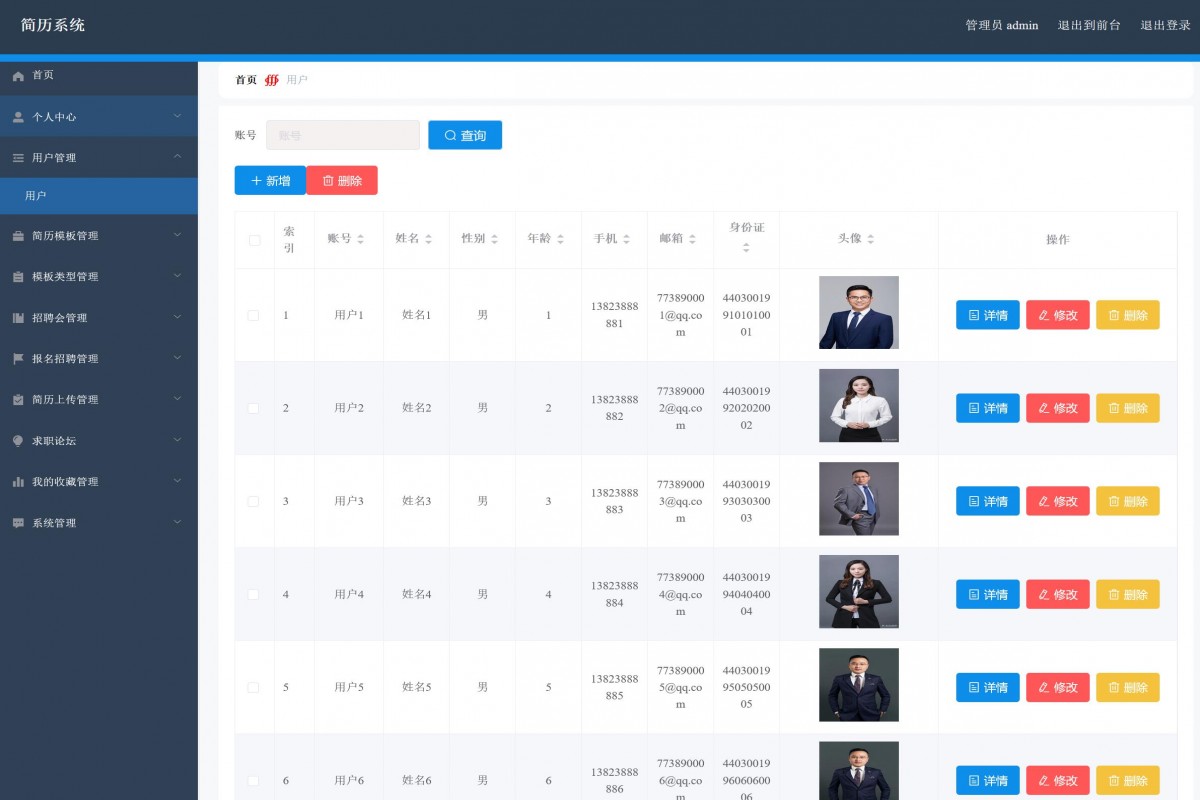Expand the 模板类型管理 menu chevron
1200x800 pixels.
(x=178, y=276)
